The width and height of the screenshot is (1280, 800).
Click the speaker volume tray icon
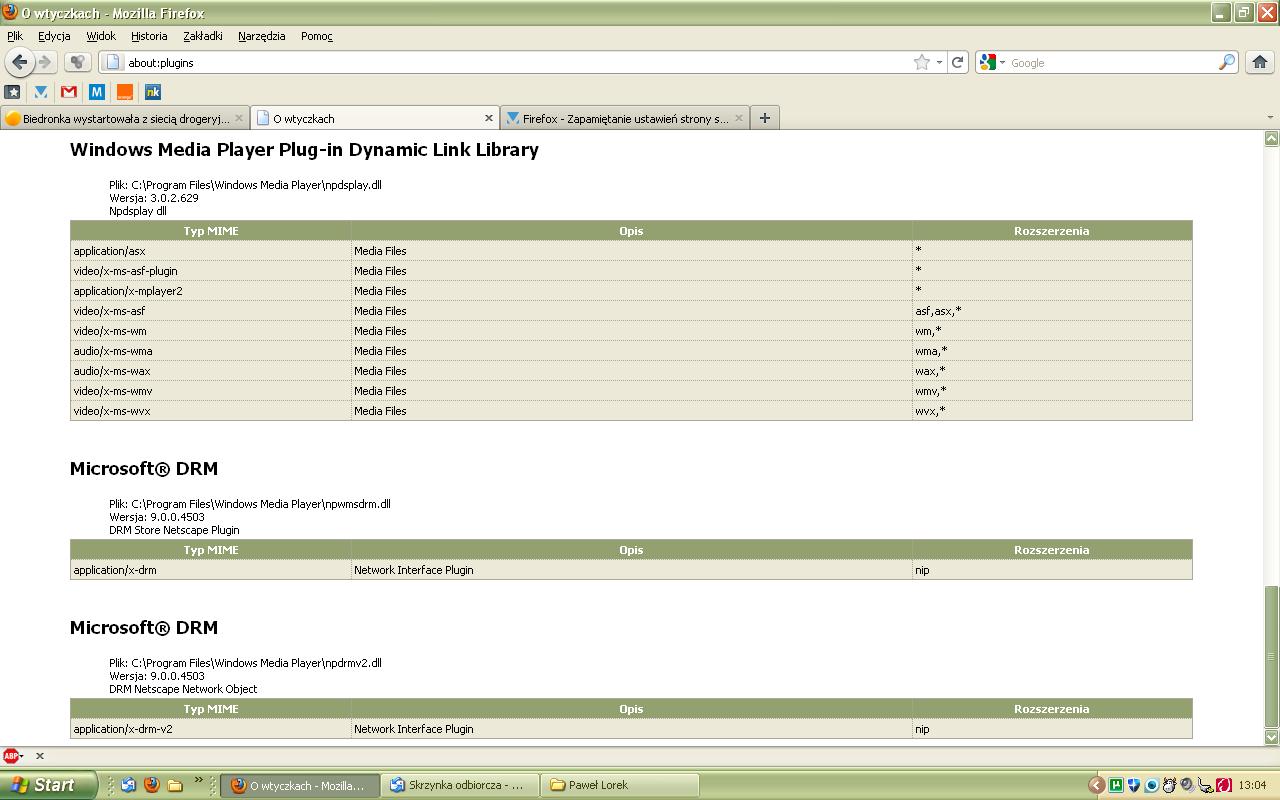(1187, 785)
